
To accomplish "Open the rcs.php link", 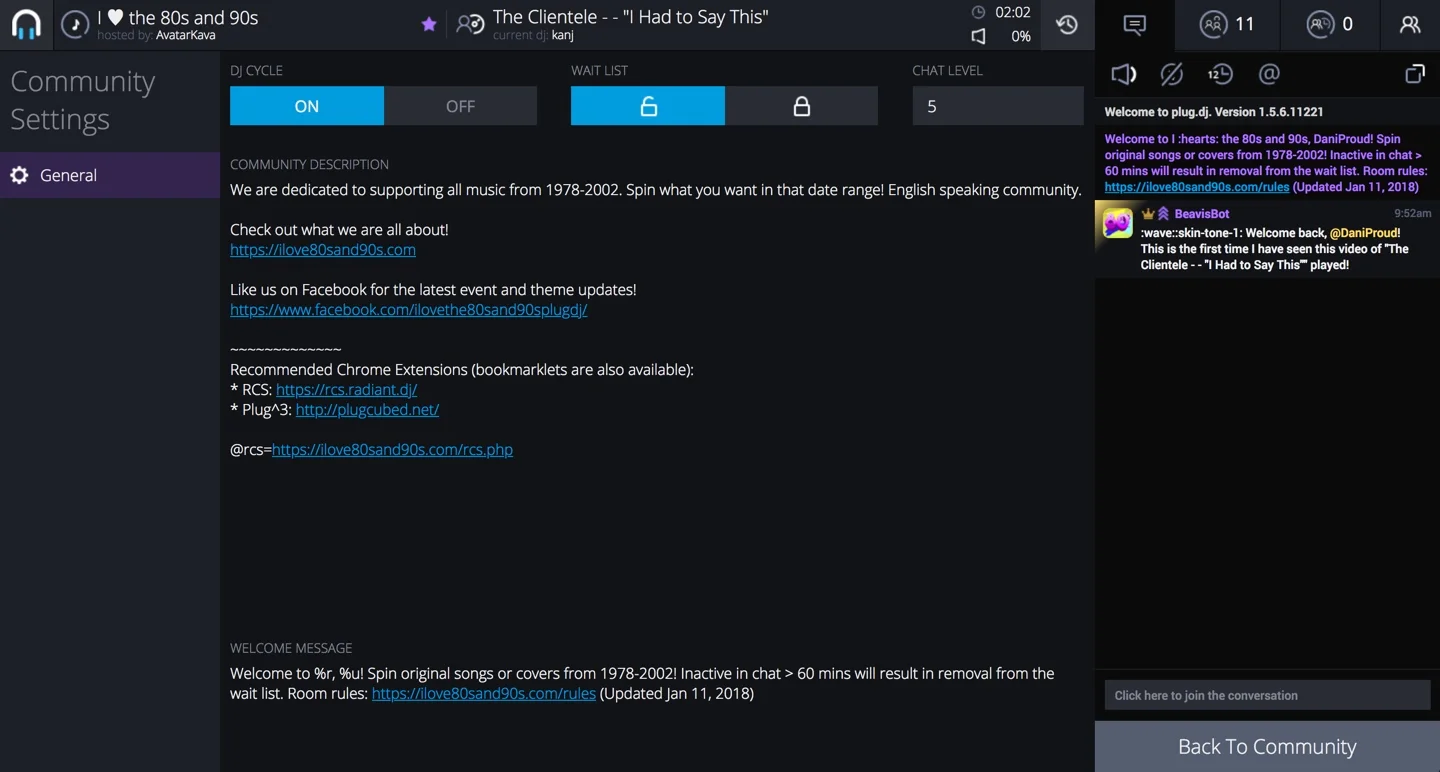I will 392,450.
